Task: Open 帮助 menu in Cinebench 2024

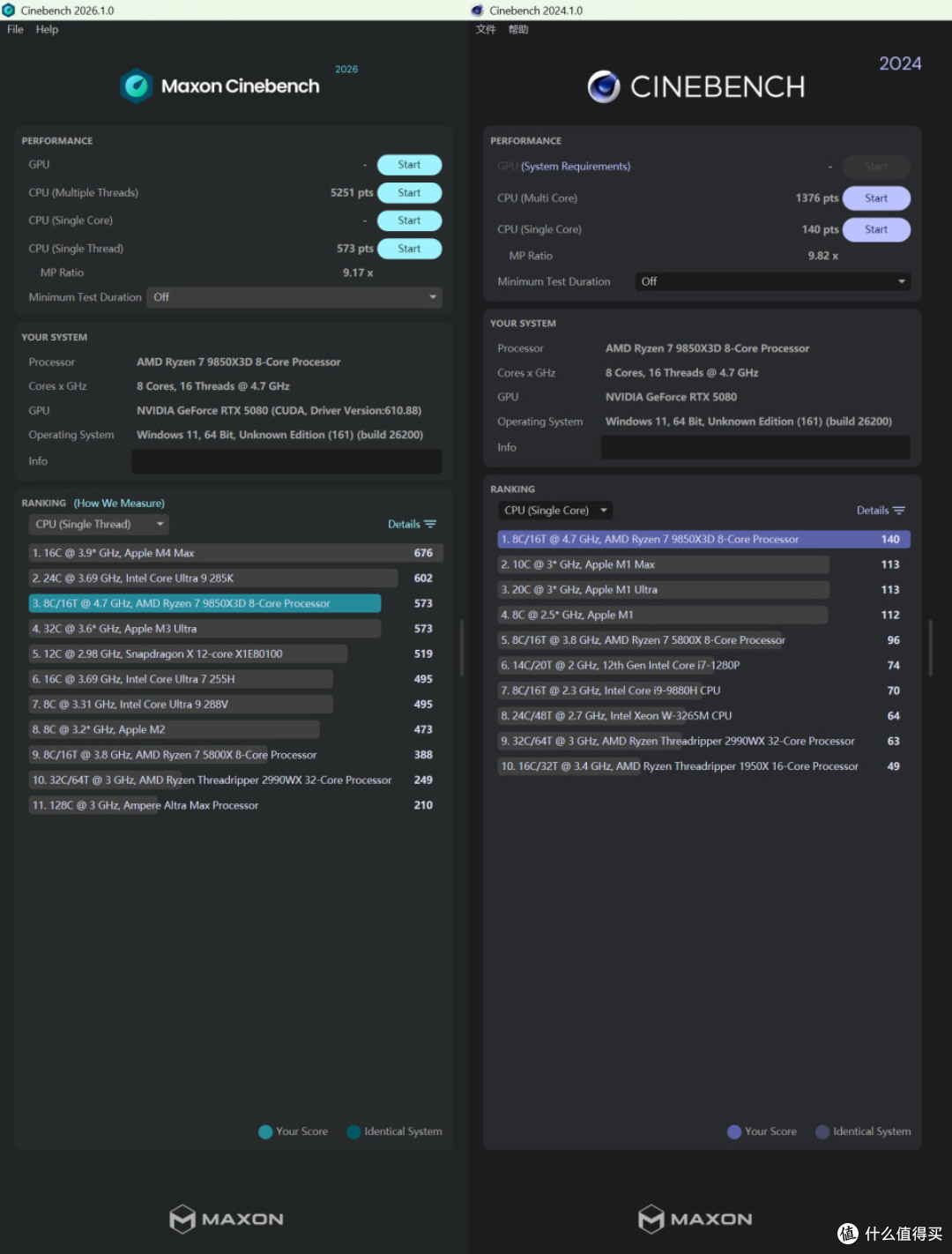Action: (x=518, y=29)
